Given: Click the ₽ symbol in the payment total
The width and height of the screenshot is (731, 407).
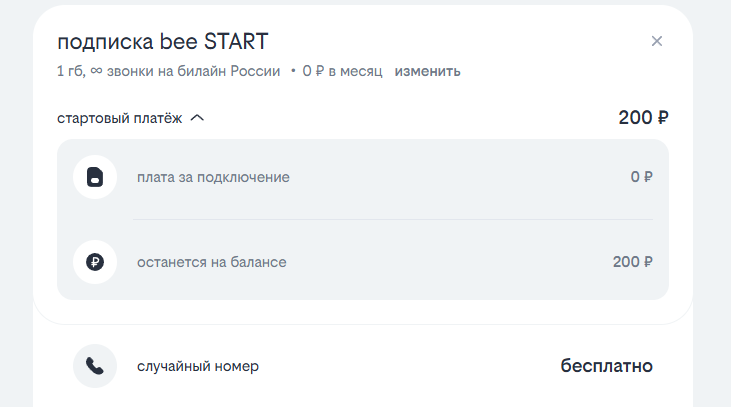Looking at the screenshot, I should [x=662, y=118].
